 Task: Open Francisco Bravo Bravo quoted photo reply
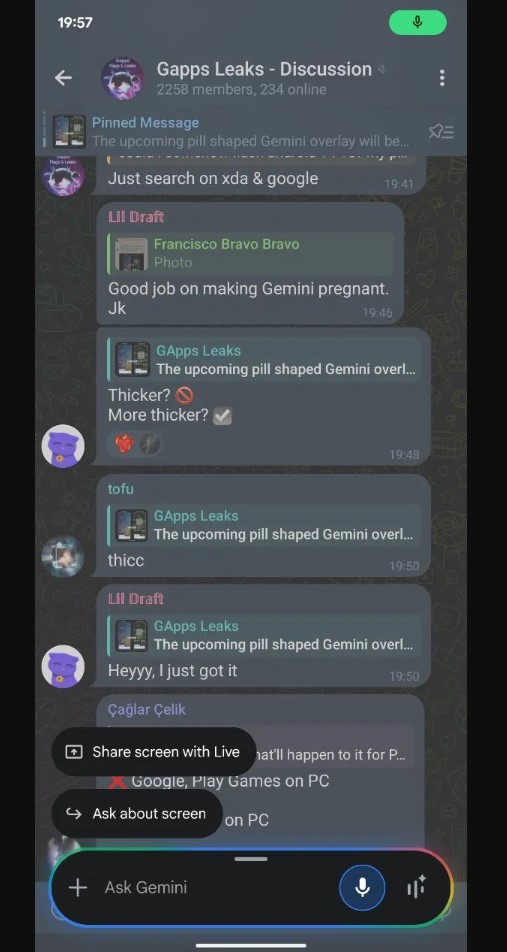(251, 253)
